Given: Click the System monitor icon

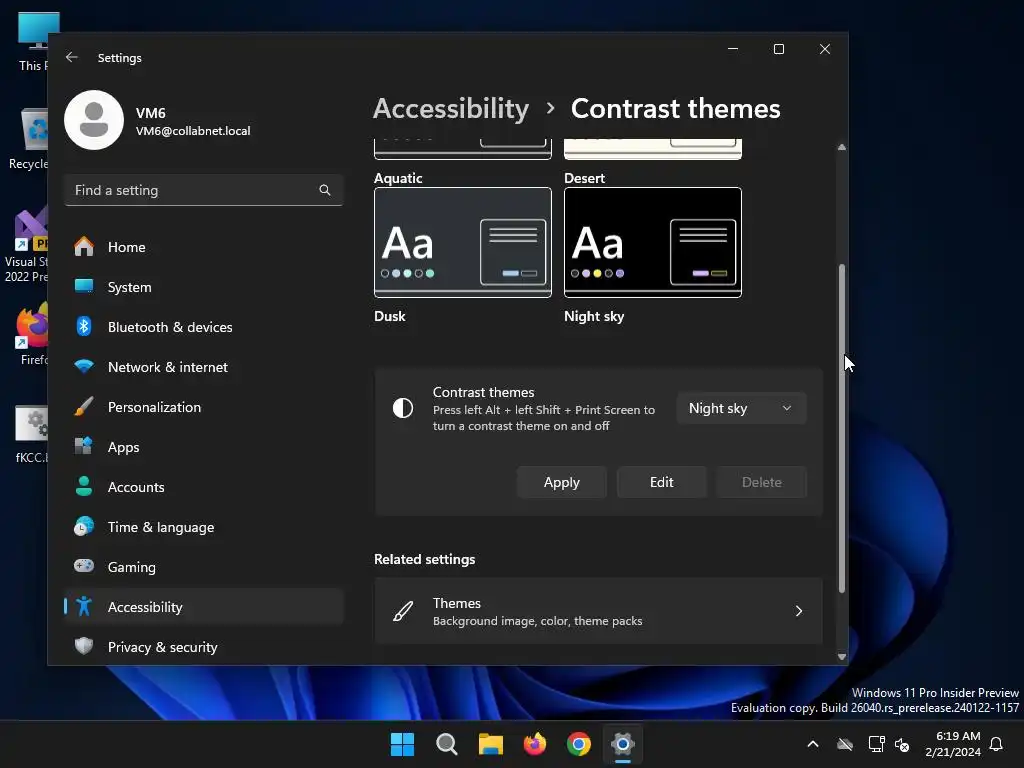Looking at the screenshot, I should pos(84,287).
